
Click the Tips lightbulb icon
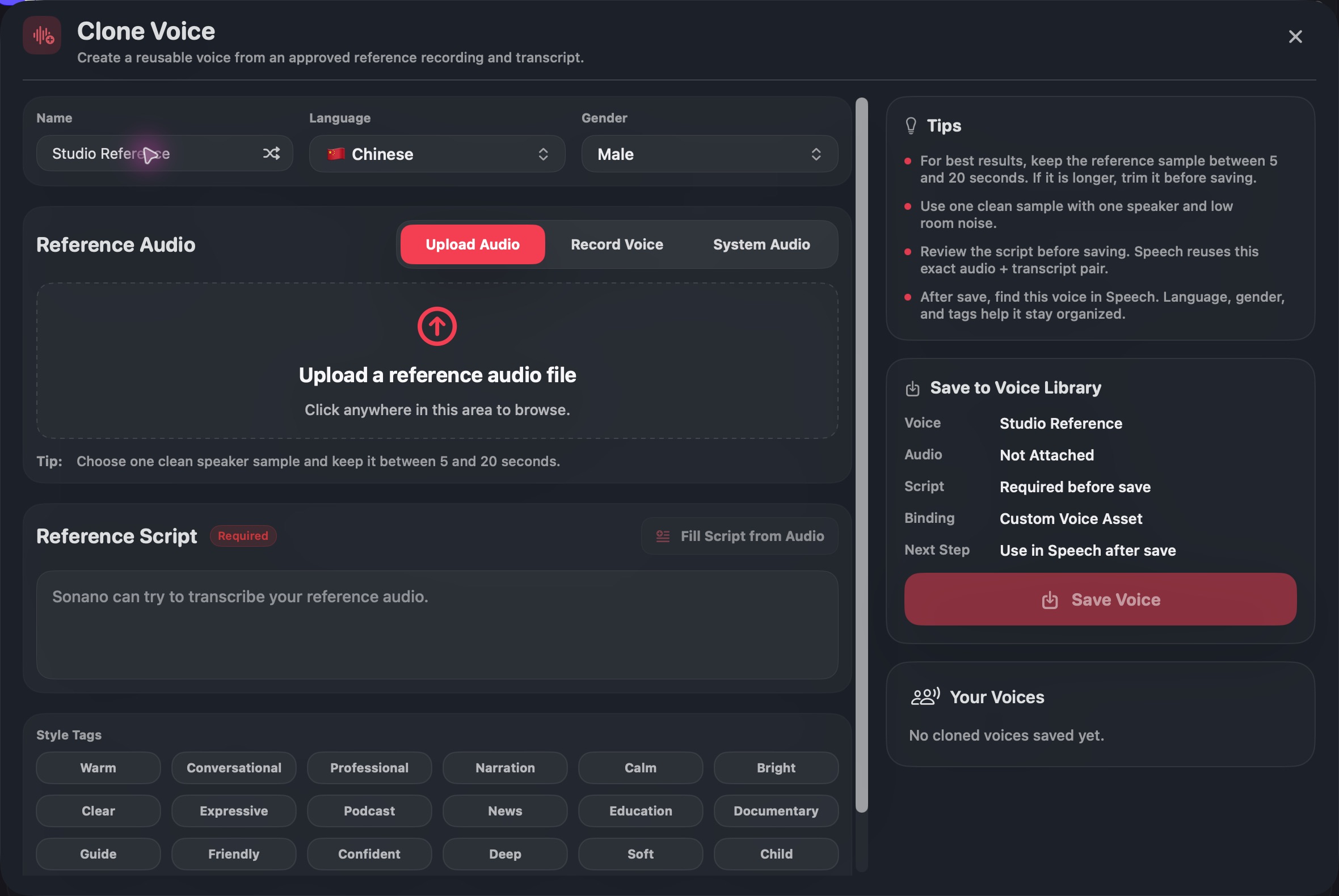click(911, 126)
